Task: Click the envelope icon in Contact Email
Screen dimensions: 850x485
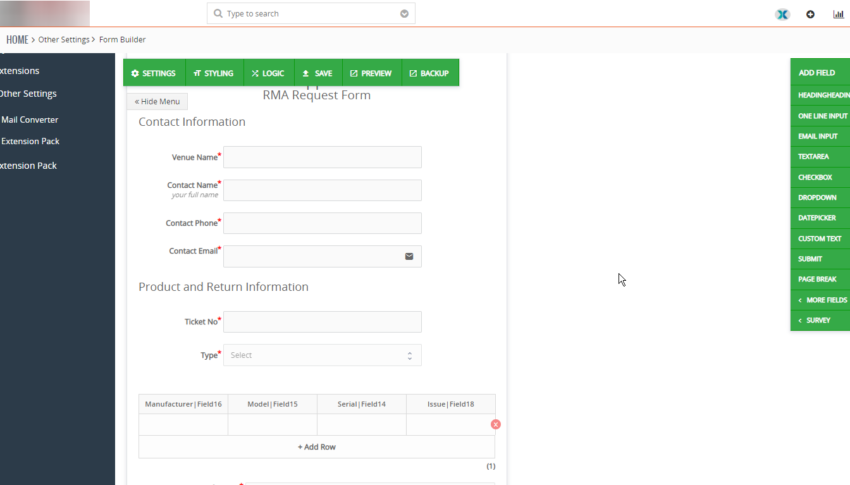Action: pos(409,256)
